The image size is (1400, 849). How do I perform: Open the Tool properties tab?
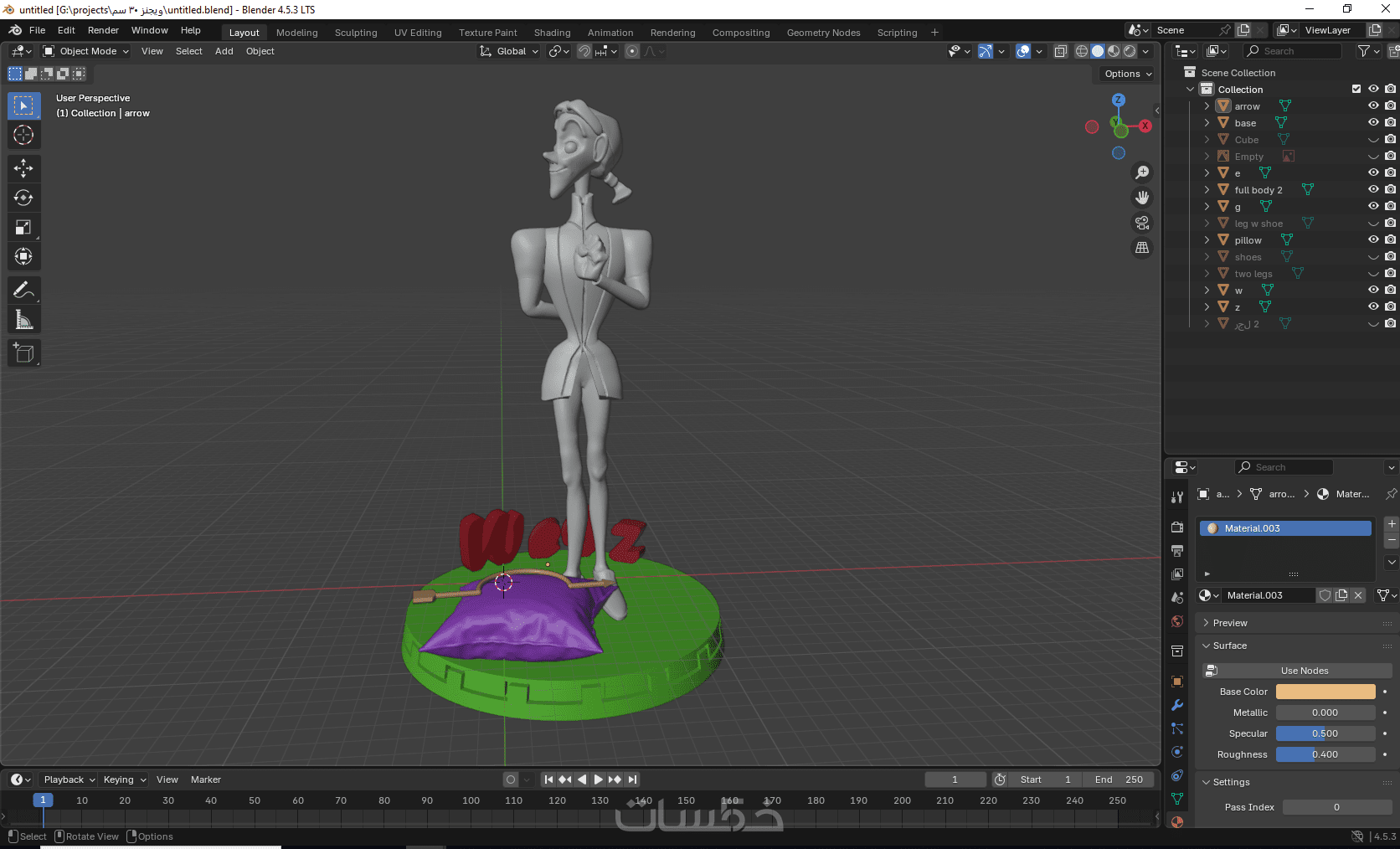coord(1177,497)
